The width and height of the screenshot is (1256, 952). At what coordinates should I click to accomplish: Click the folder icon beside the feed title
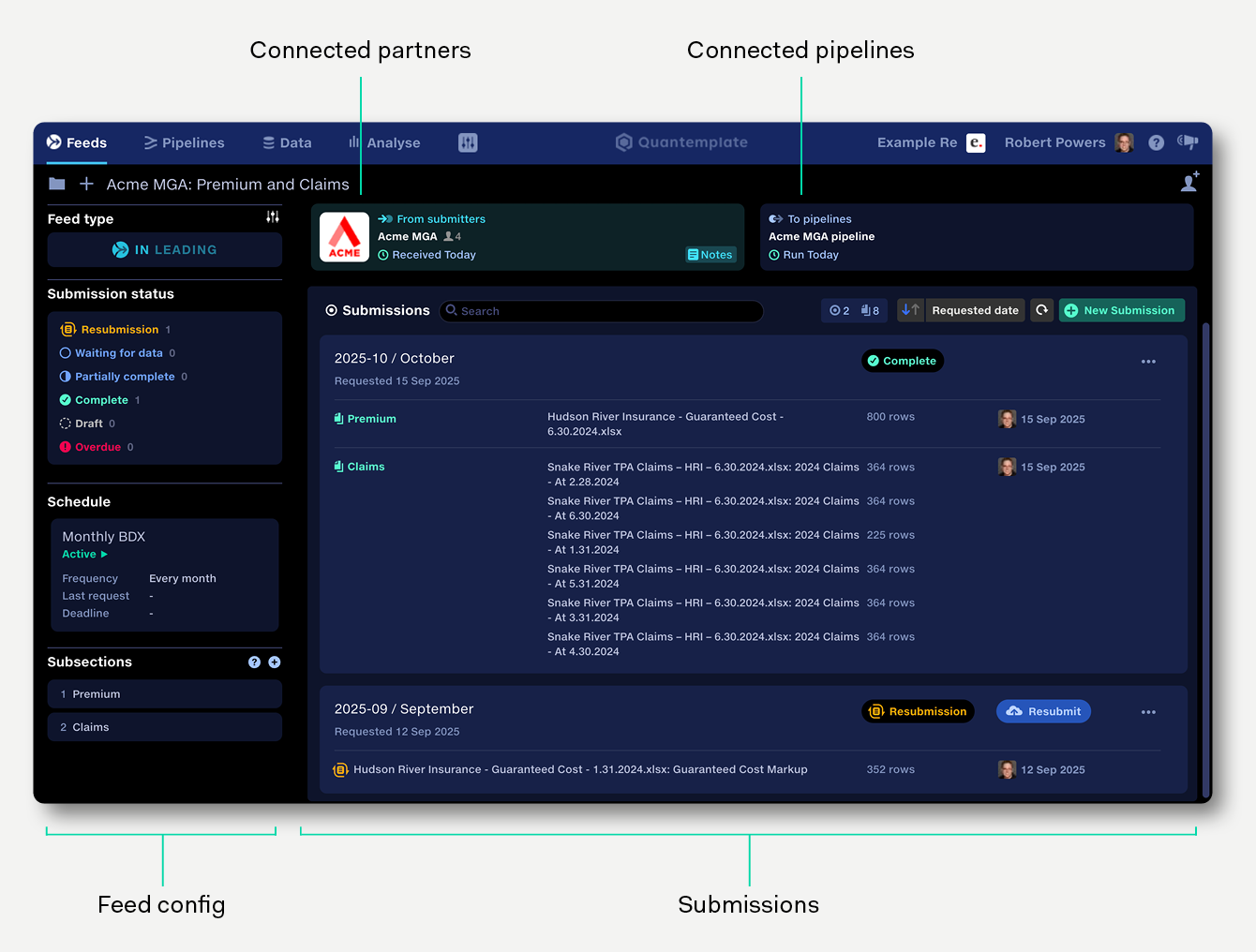tap(56, 184)
